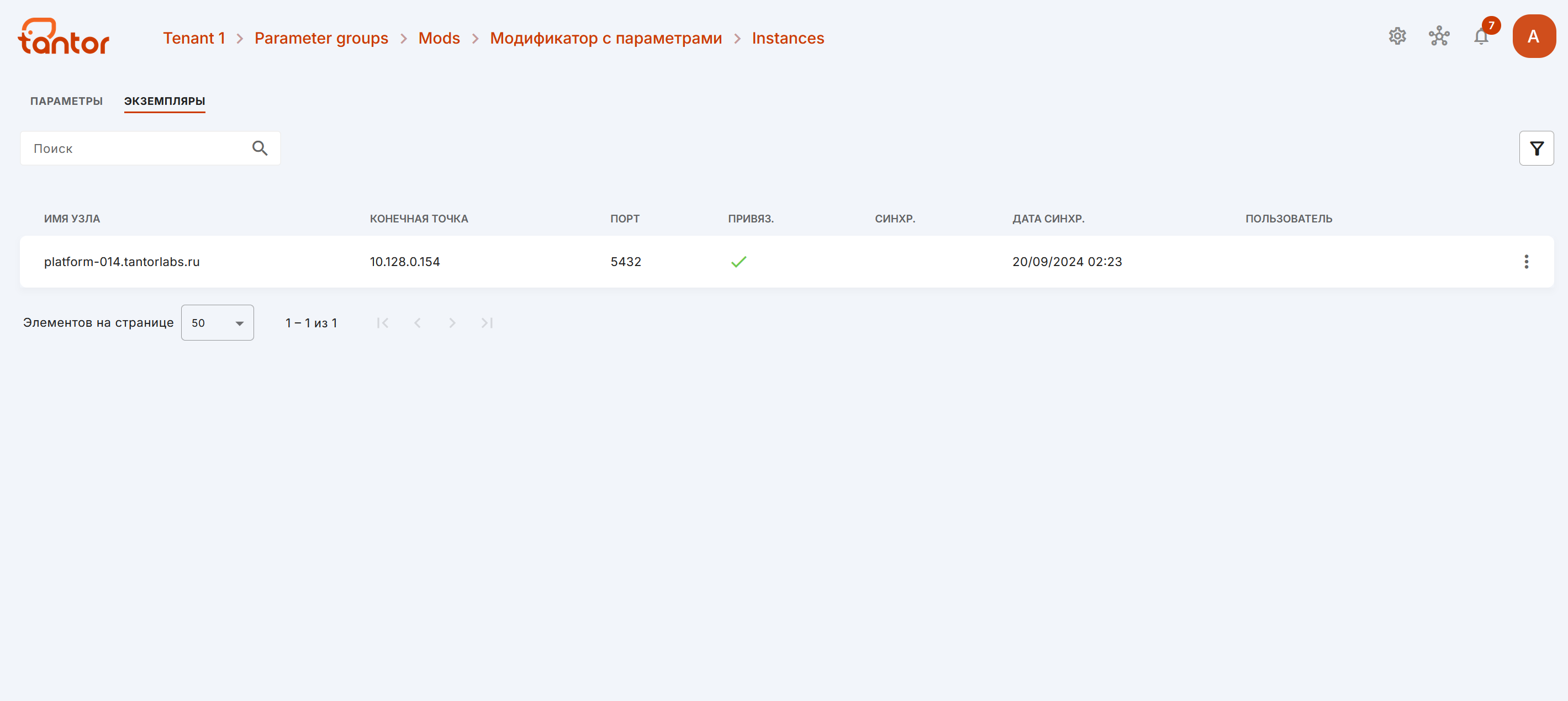Click the Tantor logo
1568x701 pixels.
pyautogui.click(x=64, y=36)
